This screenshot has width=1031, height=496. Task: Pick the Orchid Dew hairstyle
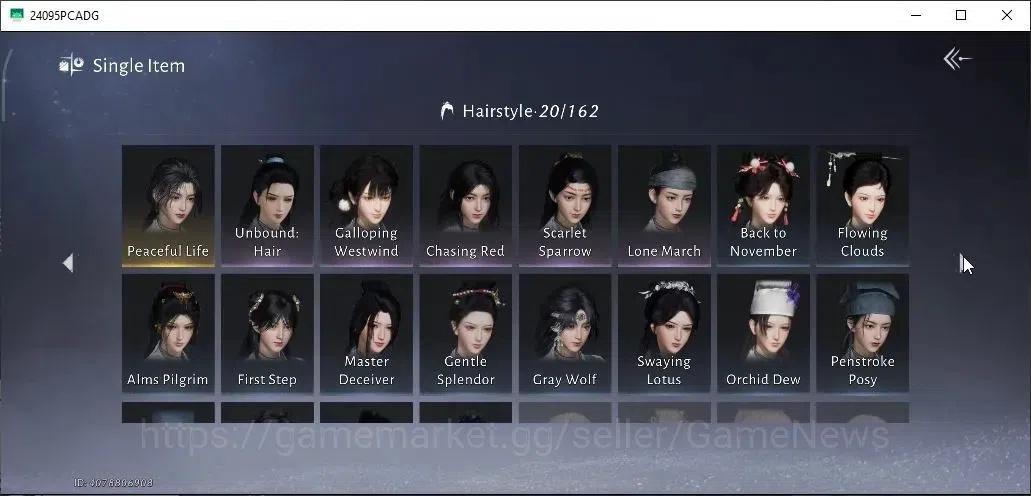(x=763, y=334)
